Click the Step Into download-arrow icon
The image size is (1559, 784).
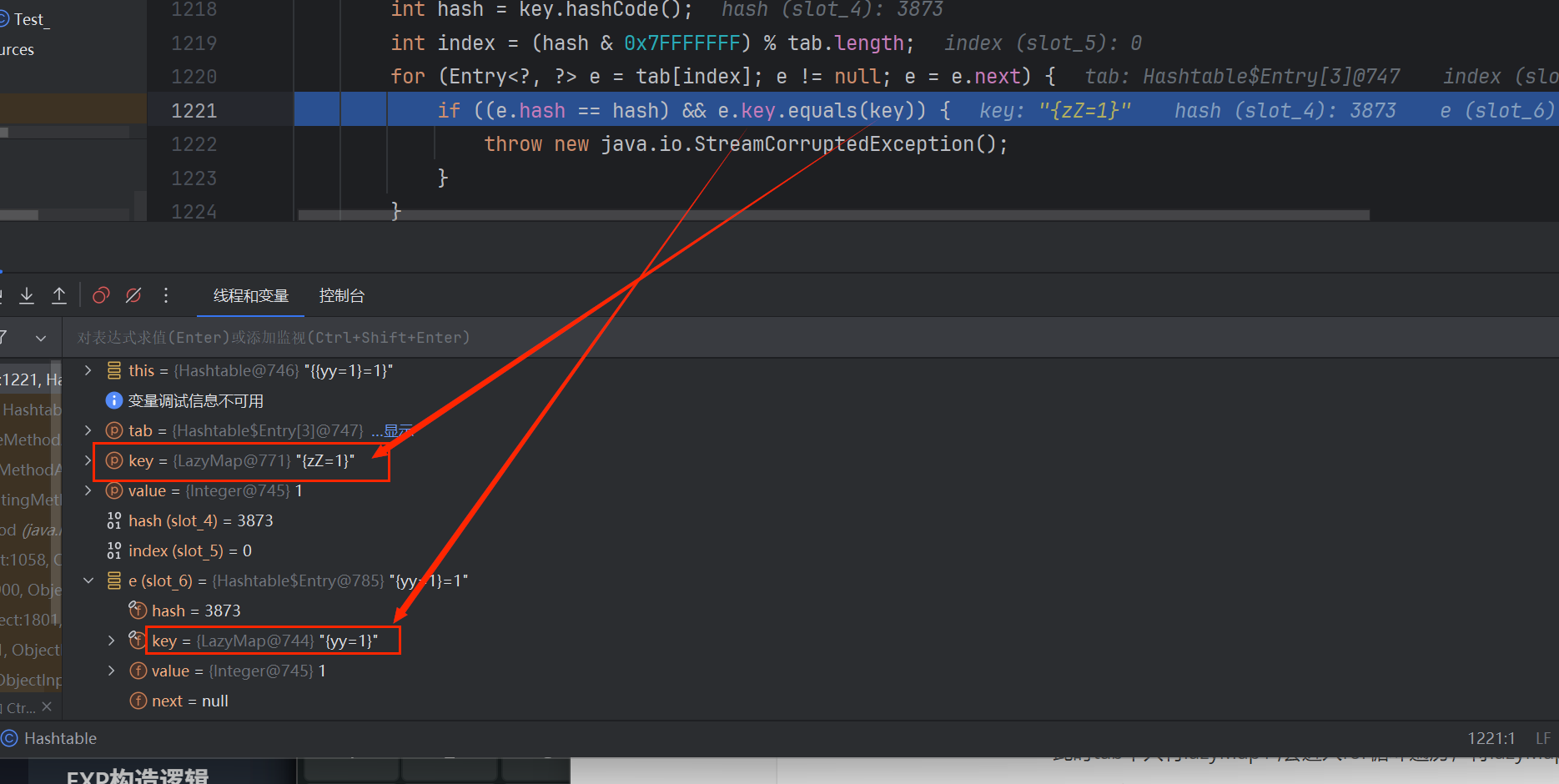tap(27, 295)
